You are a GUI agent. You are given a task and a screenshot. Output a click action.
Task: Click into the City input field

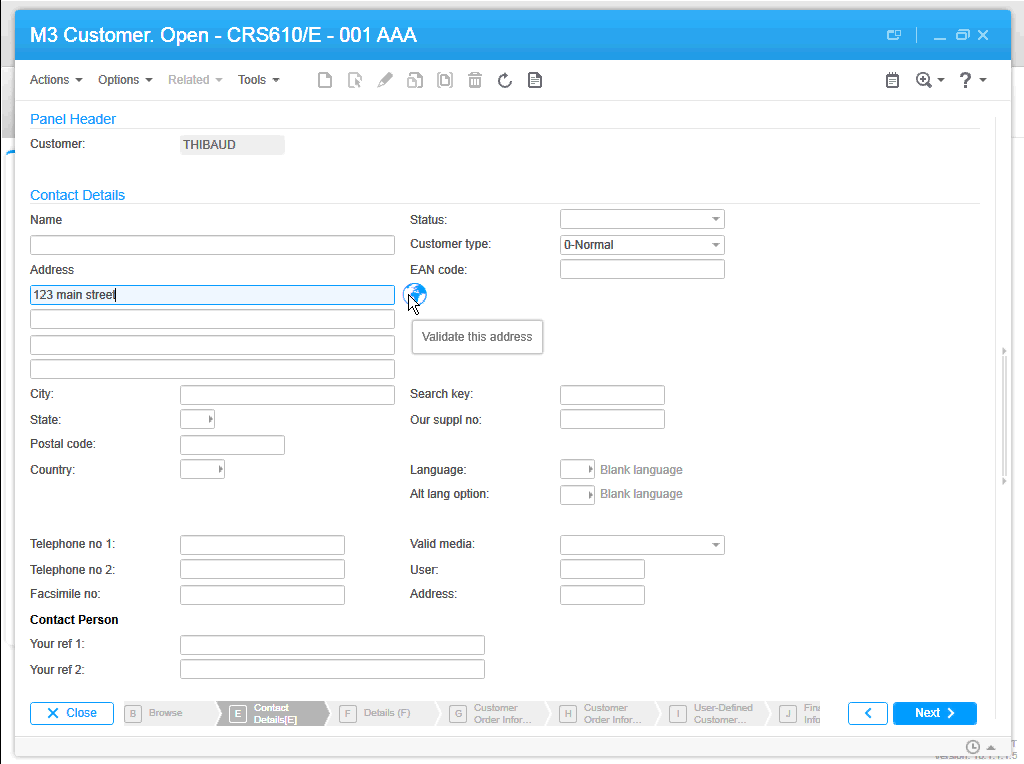[287, 395]
